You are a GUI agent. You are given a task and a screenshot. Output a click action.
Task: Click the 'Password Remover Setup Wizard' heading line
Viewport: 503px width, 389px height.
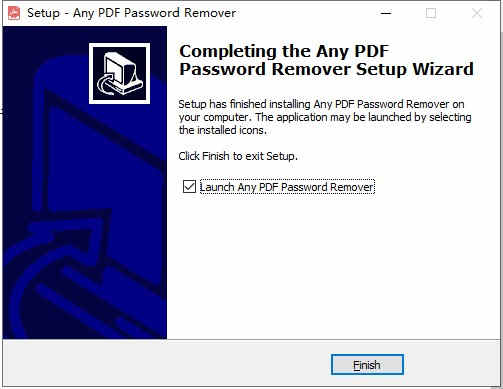(x=326, y=69)
